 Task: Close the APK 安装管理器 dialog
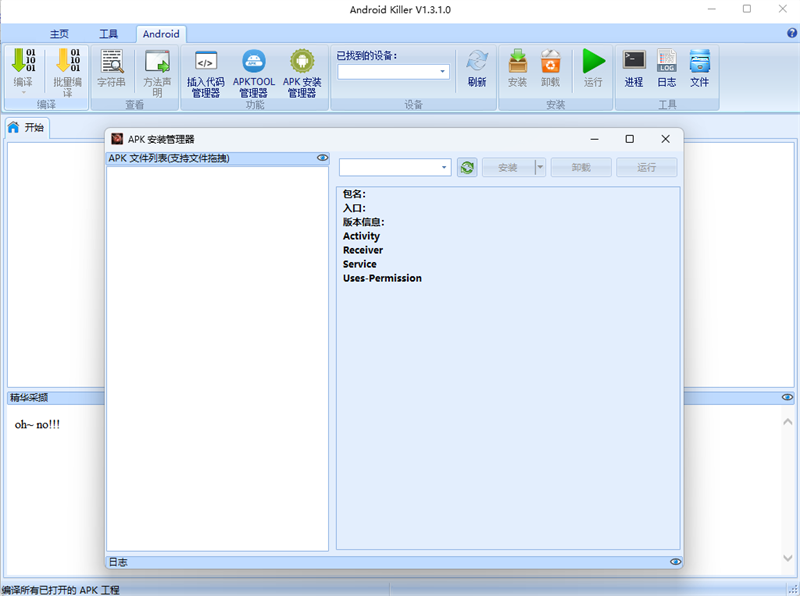click(665, 139)
